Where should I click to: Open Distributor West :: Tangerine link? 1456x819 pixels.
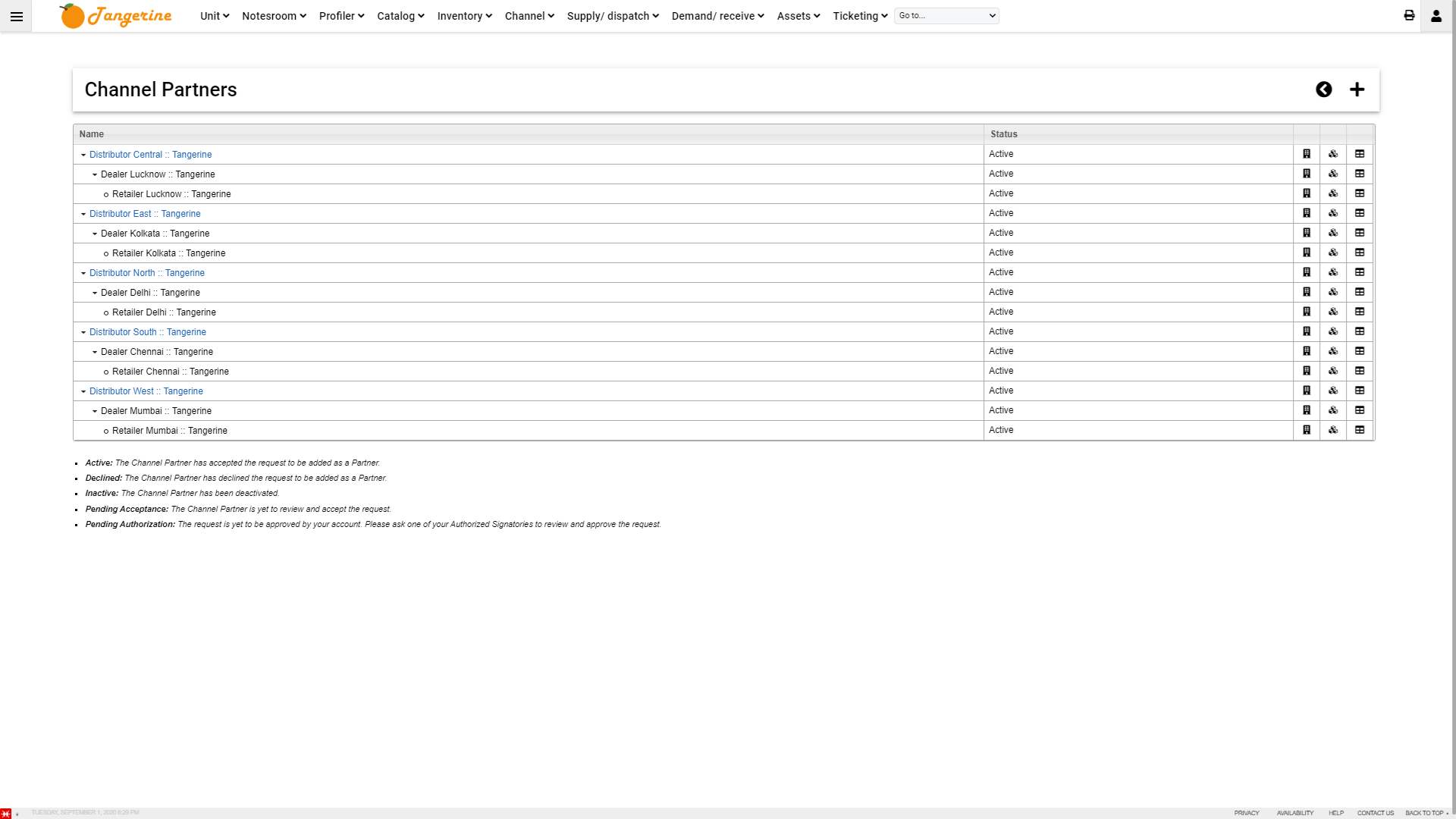pyautogui.click(x=146, y=391)
